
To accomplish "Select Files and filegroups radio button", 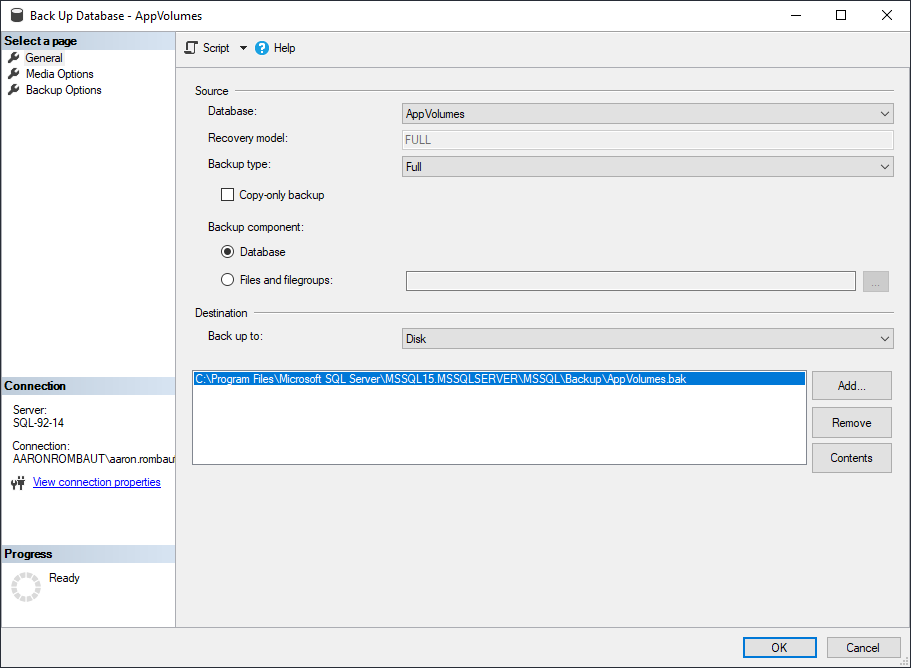I will [227, 280].
